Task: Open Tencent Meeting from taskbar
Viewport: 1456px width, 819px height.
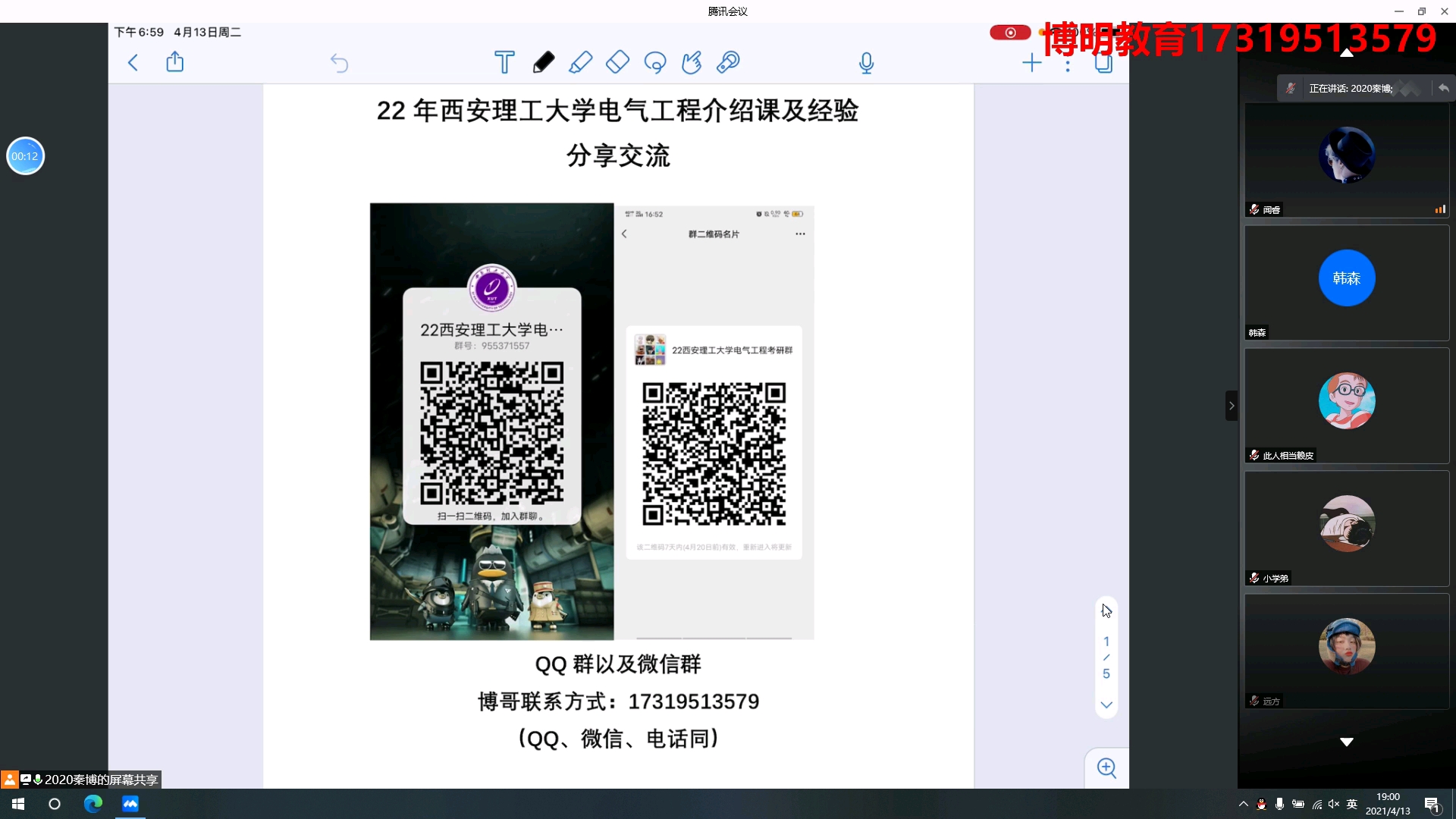Action: pyautogui.click(x=130, y=804)
